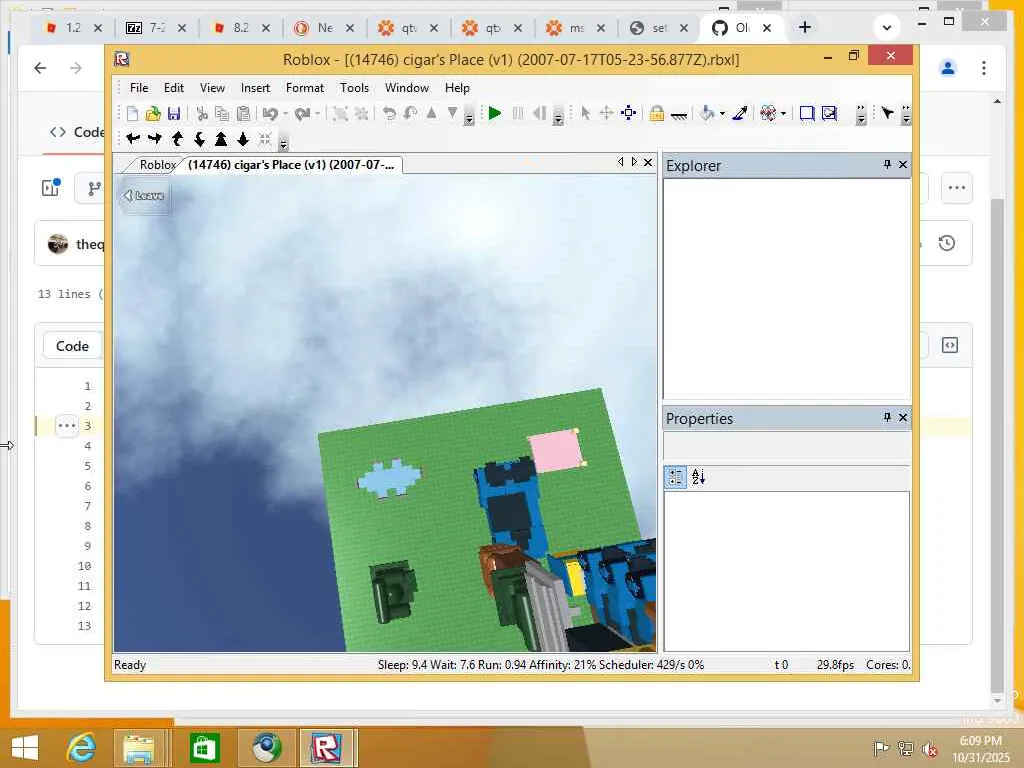Open Windows Store from the taskbar
The height and width of the screenshot is (768, 1024).
click(204, 748)
